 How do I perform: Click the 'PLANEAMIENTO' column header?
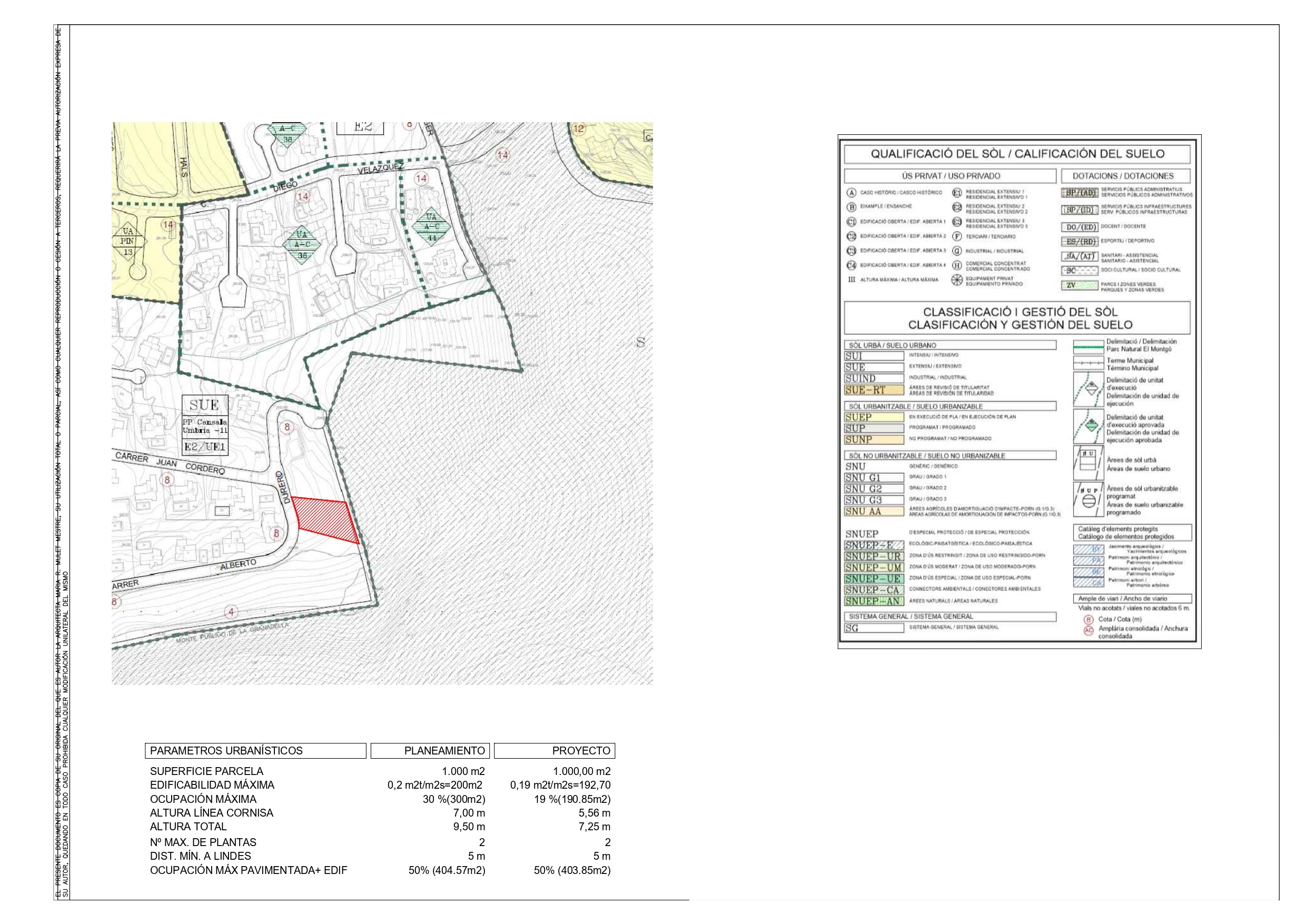click(x=430, y=751)
